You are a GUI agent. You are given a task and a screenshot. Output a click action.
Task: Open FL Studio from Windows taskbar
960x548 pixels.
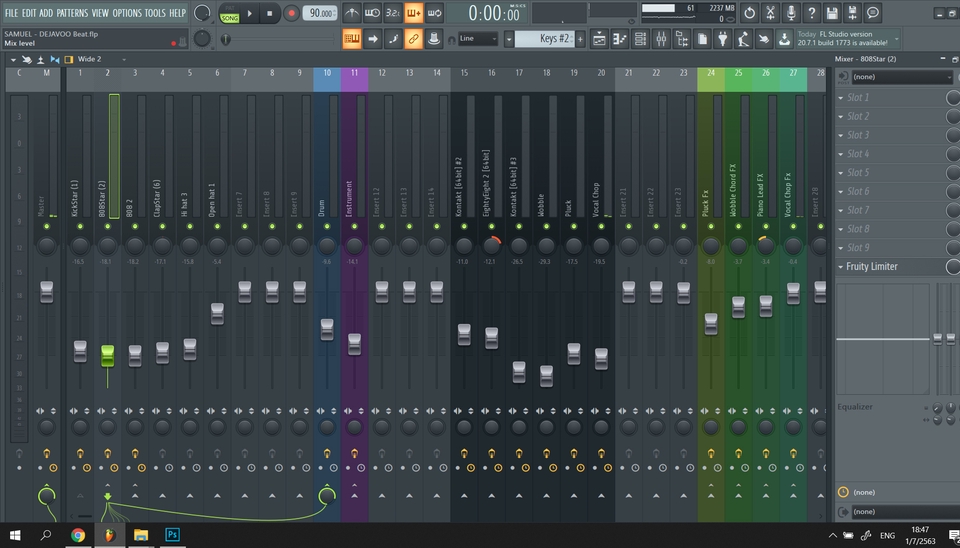pyautogui.click(x=109, y=535)
